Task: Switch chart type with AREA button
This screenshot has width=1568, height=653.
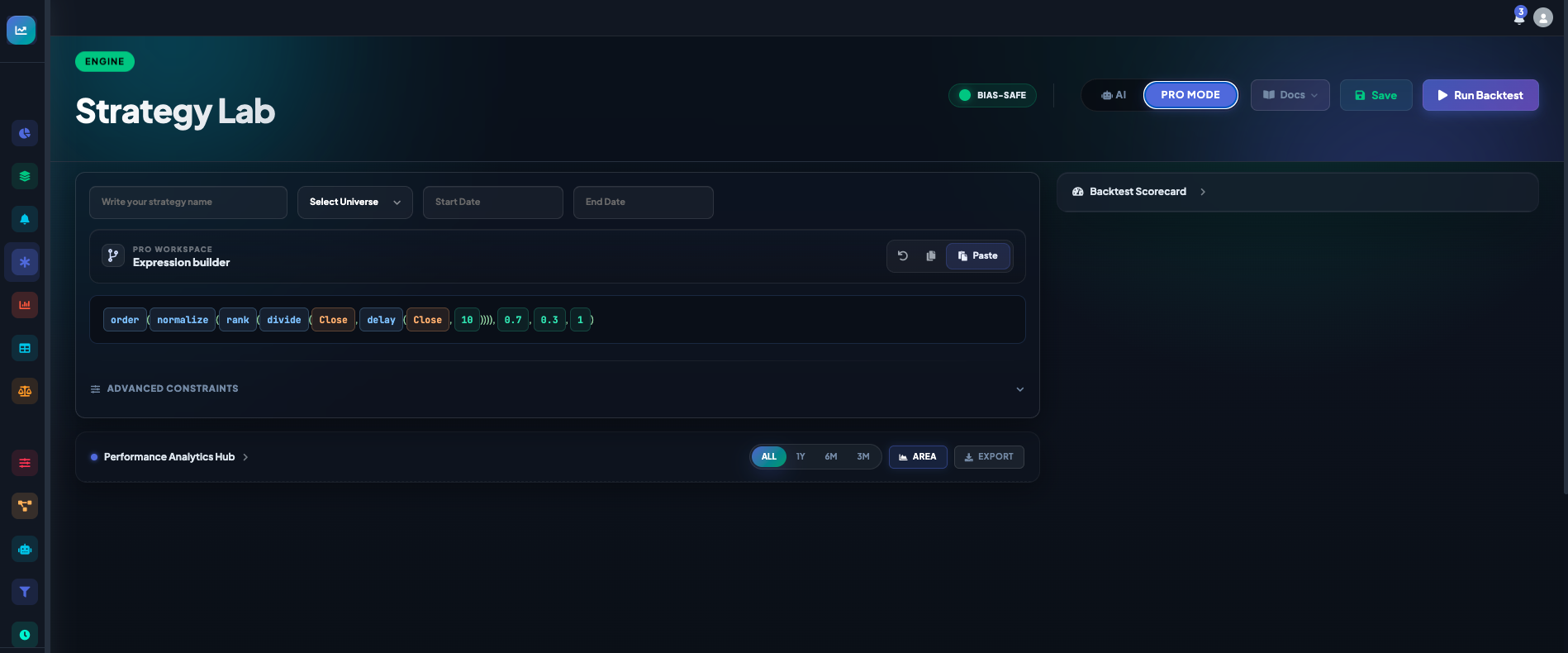Action: coord(918,457)
